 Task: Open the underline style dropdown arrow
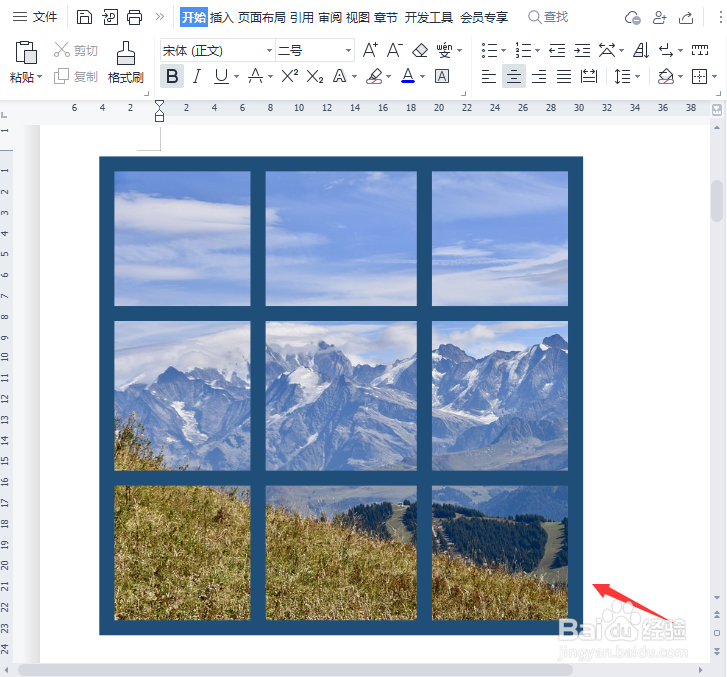(x=236, y=77)
